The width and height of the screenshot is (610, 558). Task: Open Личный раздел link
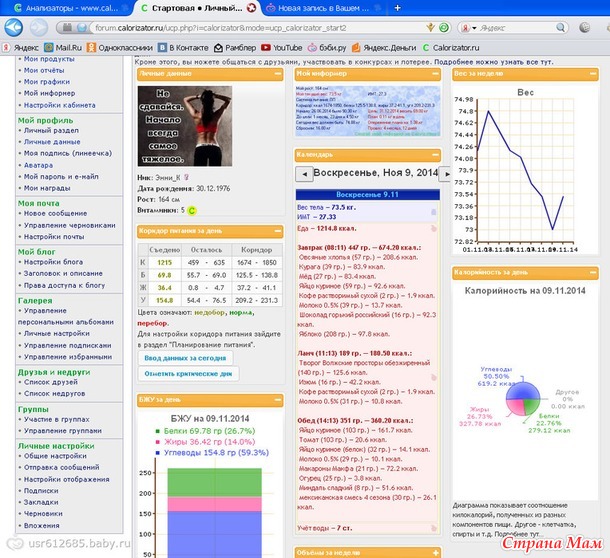click(51, 130)
